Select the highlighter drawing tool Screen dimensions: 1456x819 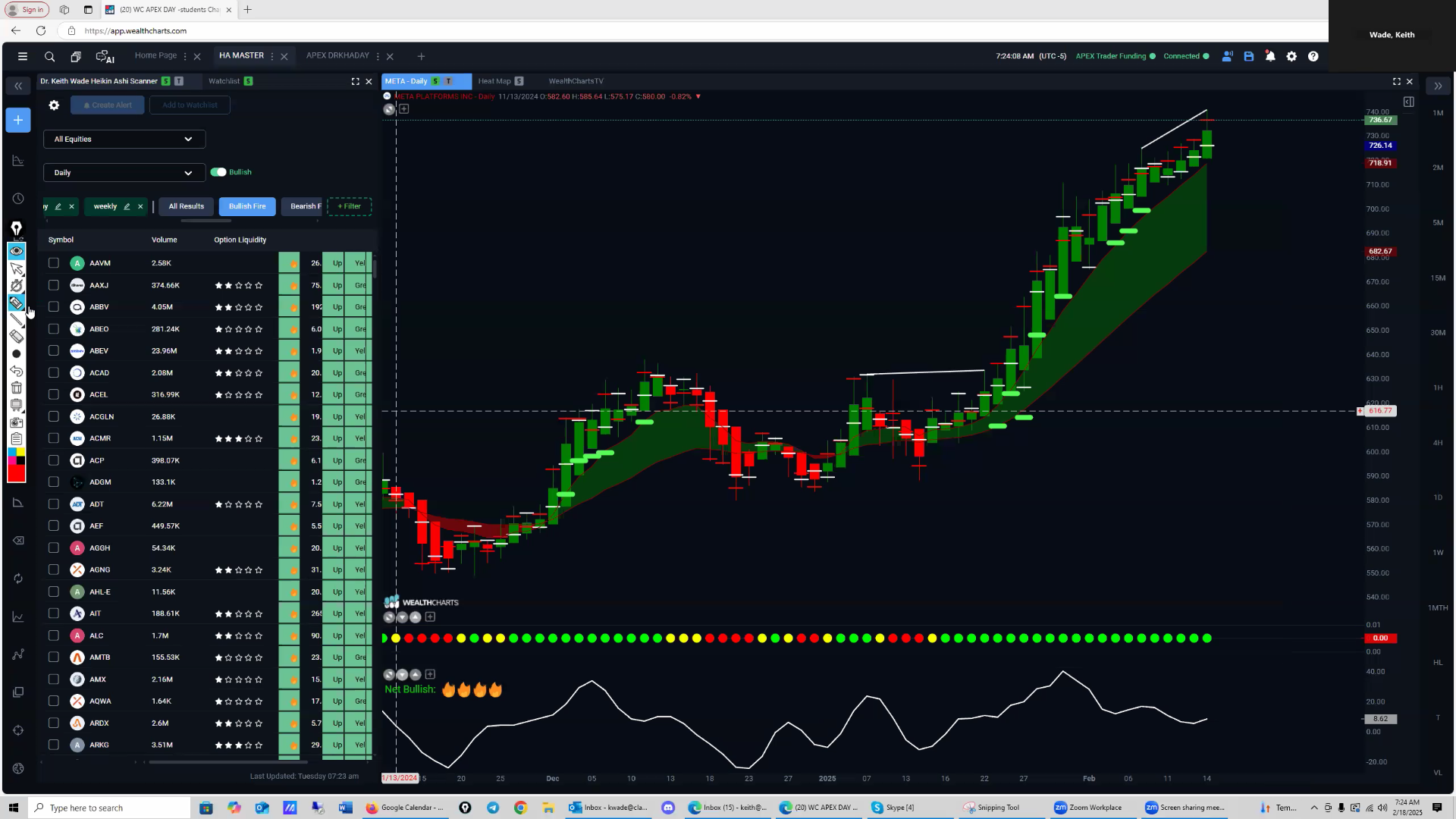pyautogui.click(x=16, y=303)
